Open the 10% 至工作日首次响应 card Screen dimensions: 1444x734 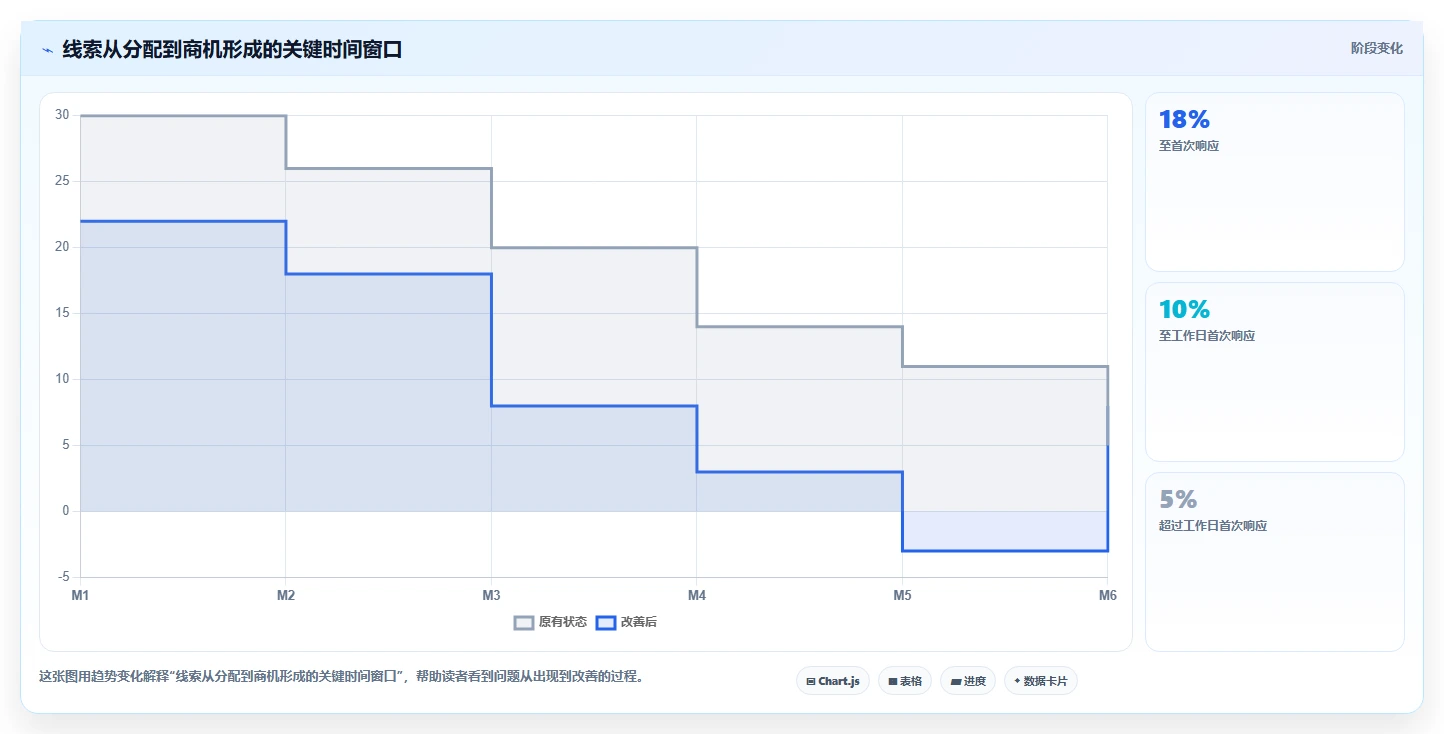(x=1275, y=372)
